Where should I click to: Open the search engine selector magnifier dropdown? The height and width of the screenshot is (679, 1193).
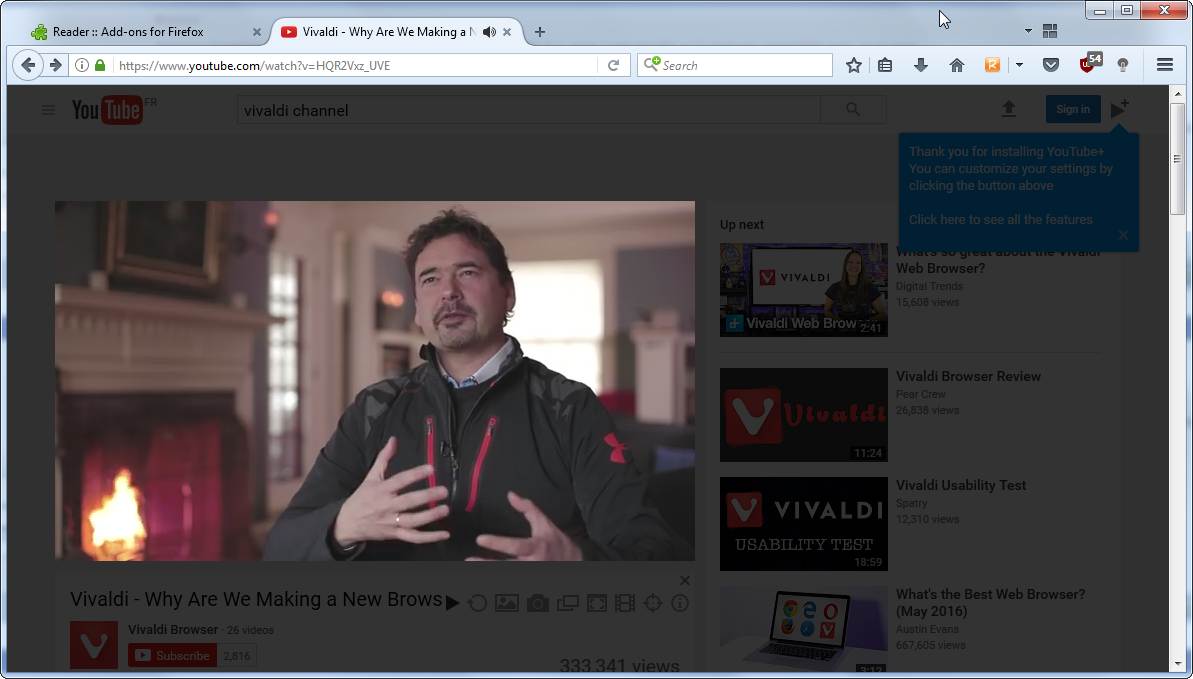pos(651,65)
